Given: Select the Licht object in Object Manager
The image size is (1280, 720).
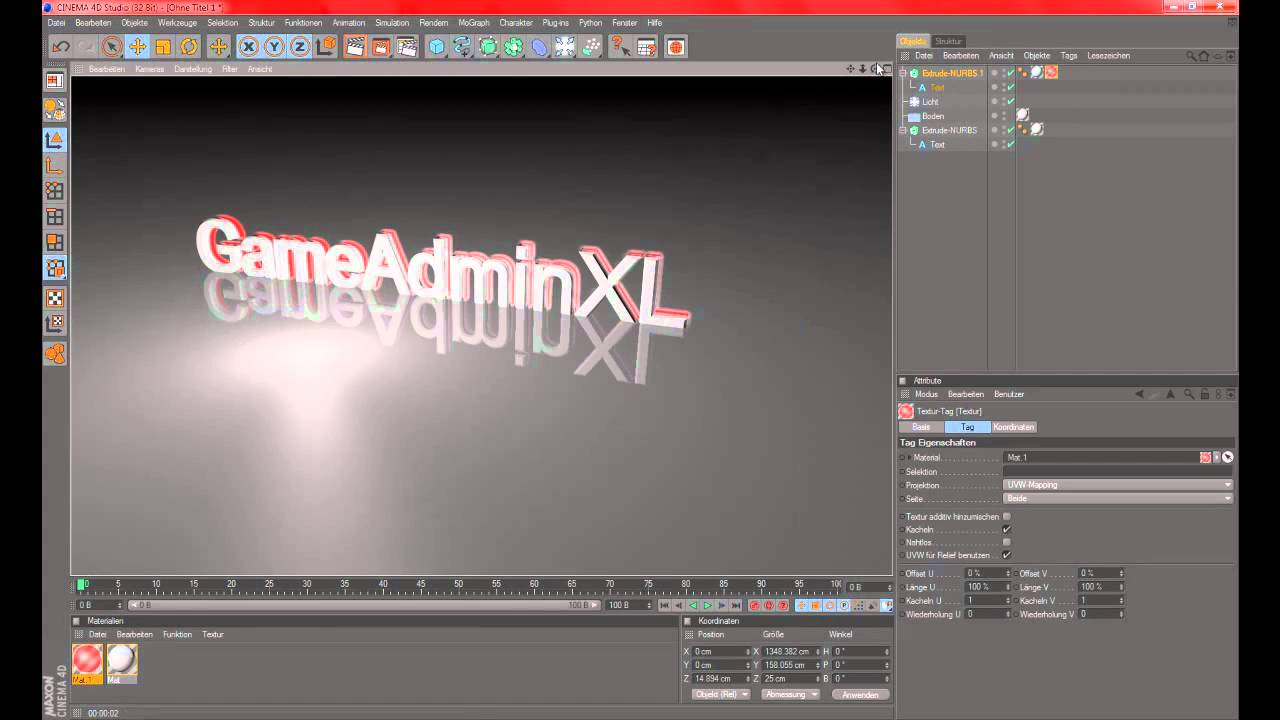Looking at the screenshot, I should [x=930, y=102].
